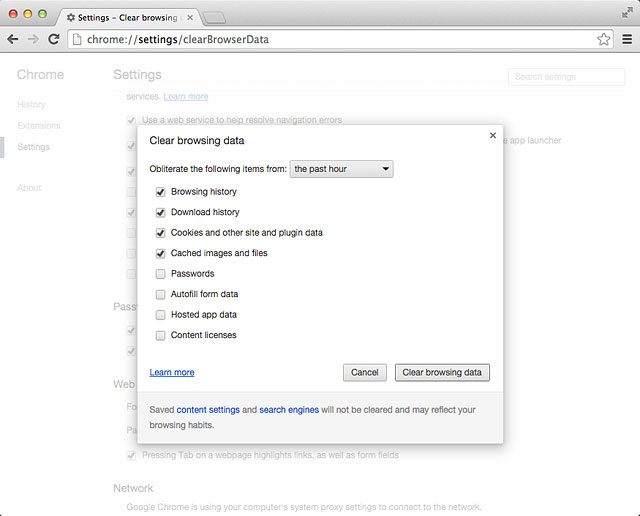Uncheck the Browsing history checkbox
This screenshot has height=516, width=640.
(160, 192)
